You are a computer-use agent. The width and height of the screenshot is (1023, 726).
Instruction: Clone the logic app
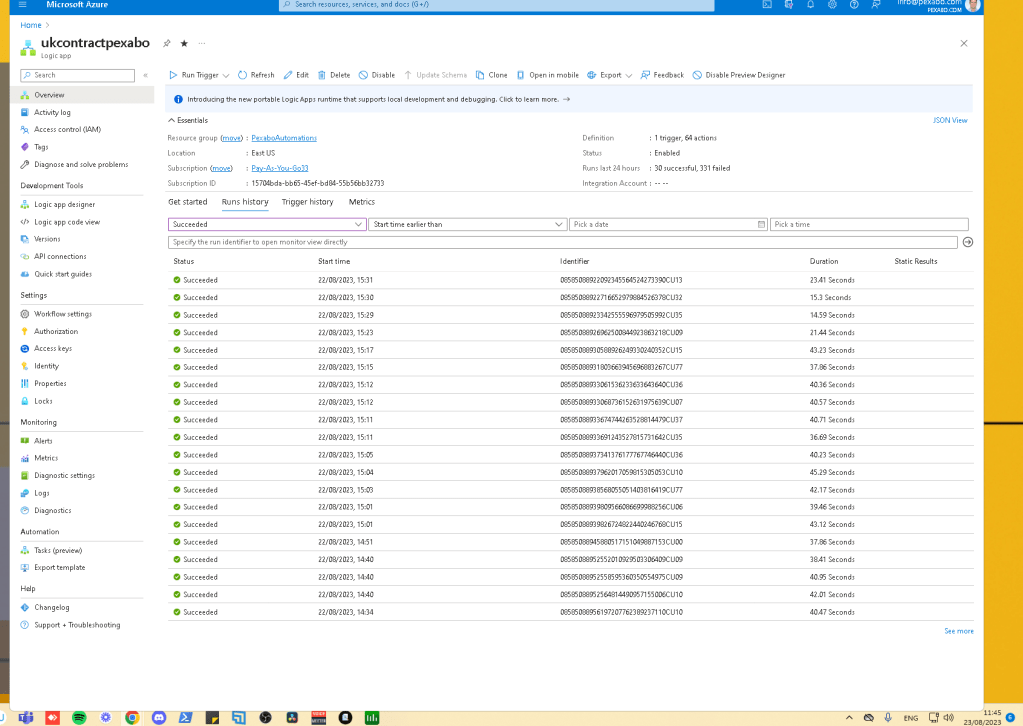pyautogui.click(x=491, y=75)
